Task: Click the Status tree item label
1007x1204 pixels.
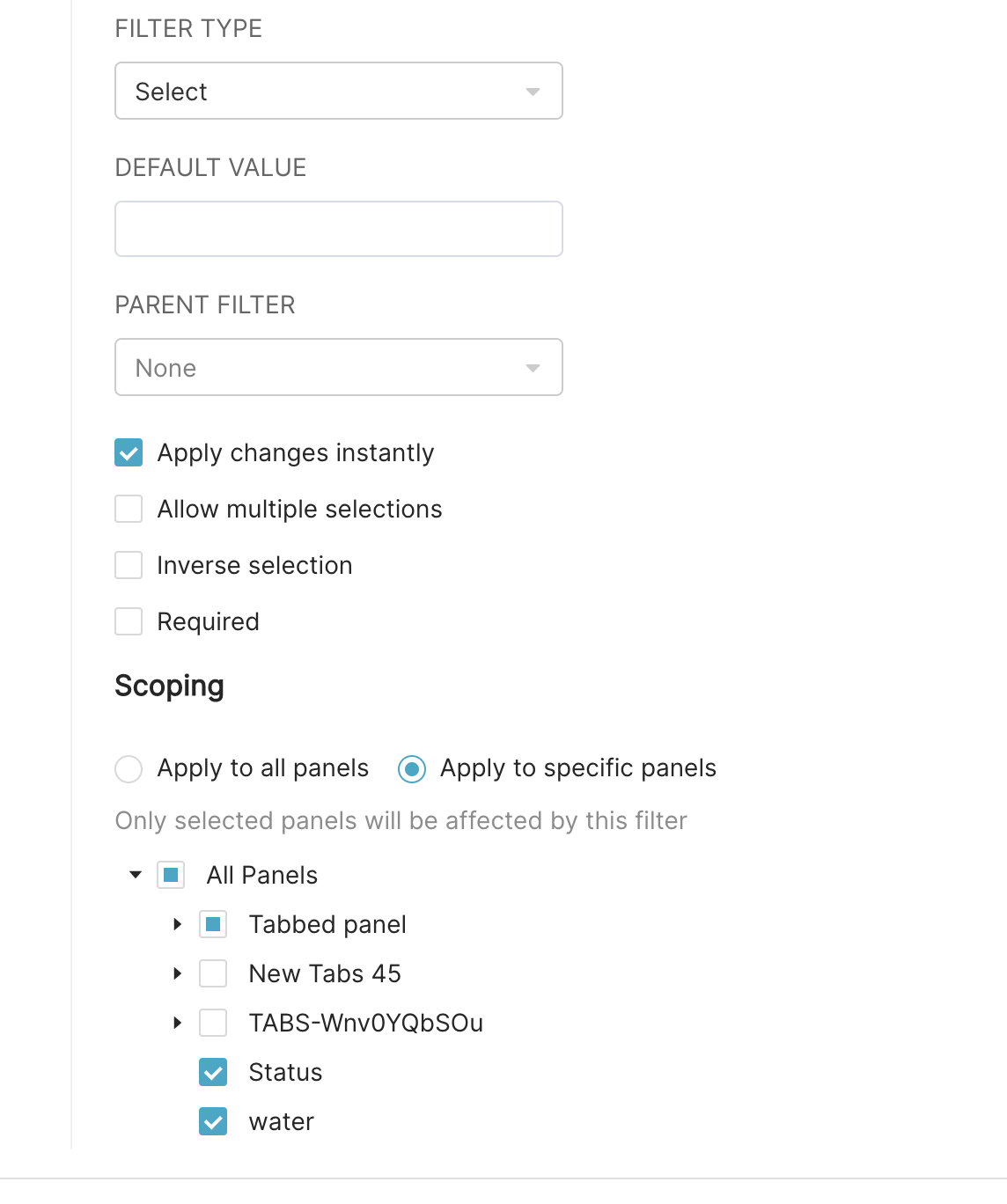Action: (x=285, y=1072)
